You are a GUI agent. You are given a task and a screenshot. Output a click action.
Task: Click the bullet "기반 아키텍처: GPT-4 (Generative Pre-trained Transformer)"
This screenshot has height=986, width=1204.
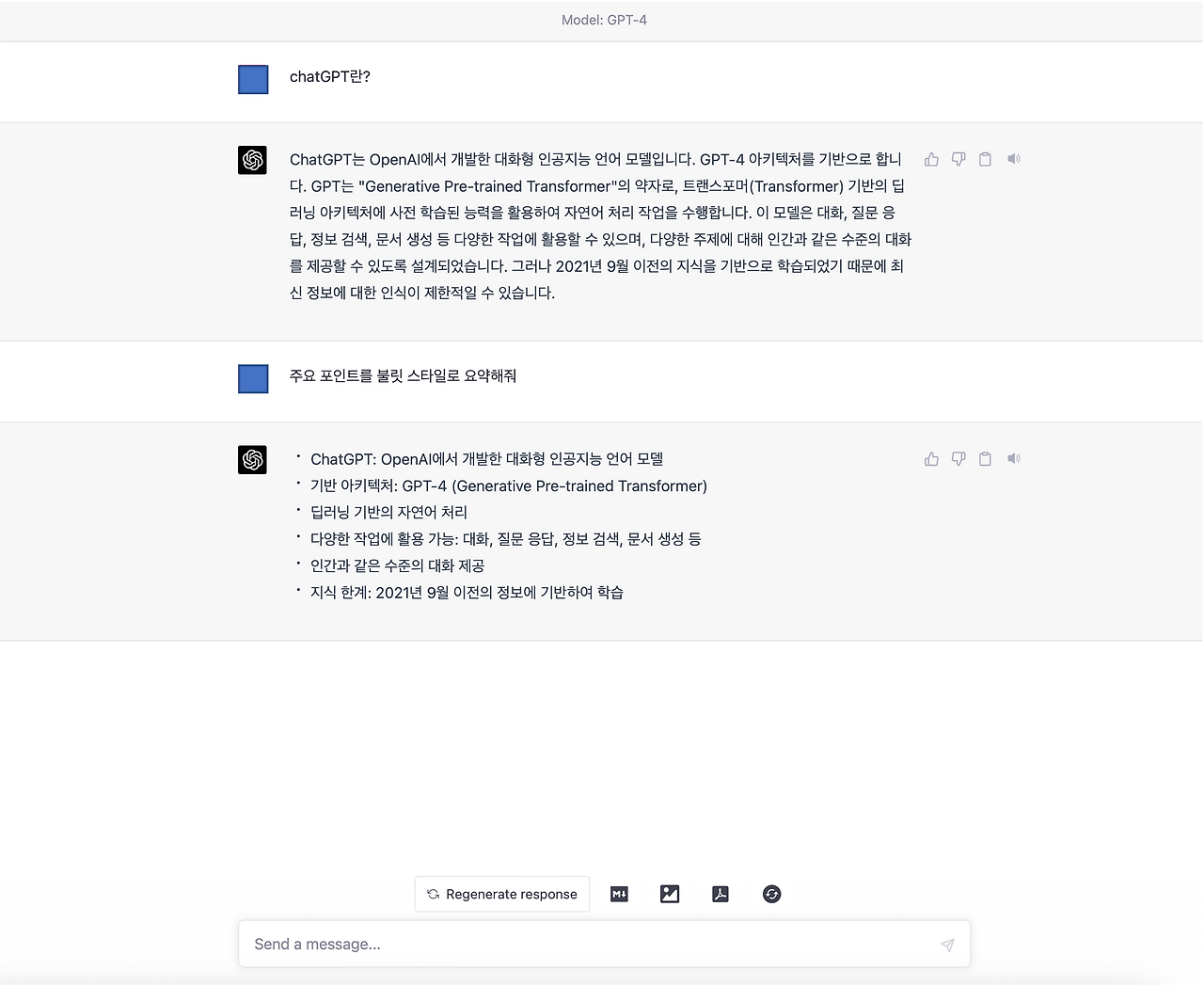coord(509,485)
